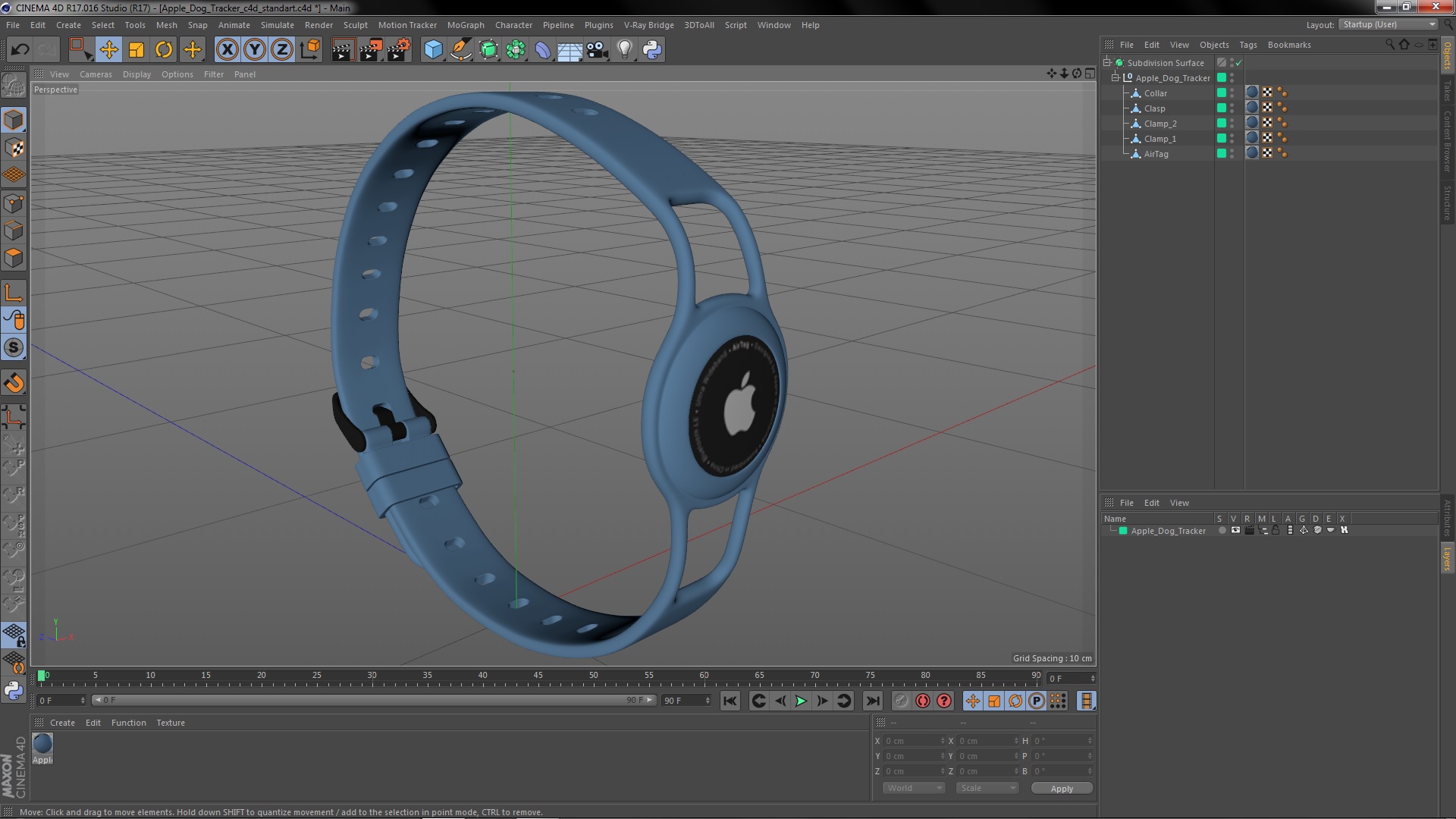Open the World coordinate dropdown
Viewport: 1456px width, 819px height.
click(914, 788)
